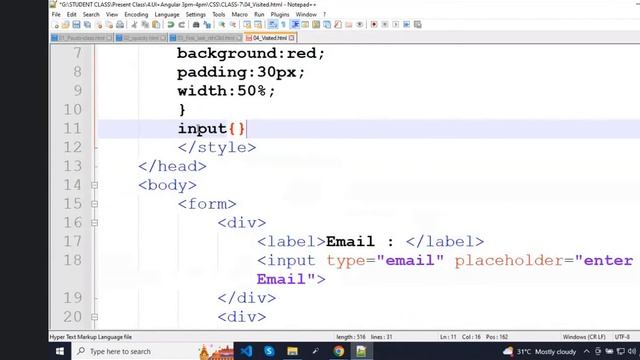Click the Folder as Workspace icon

click(349, 24)
